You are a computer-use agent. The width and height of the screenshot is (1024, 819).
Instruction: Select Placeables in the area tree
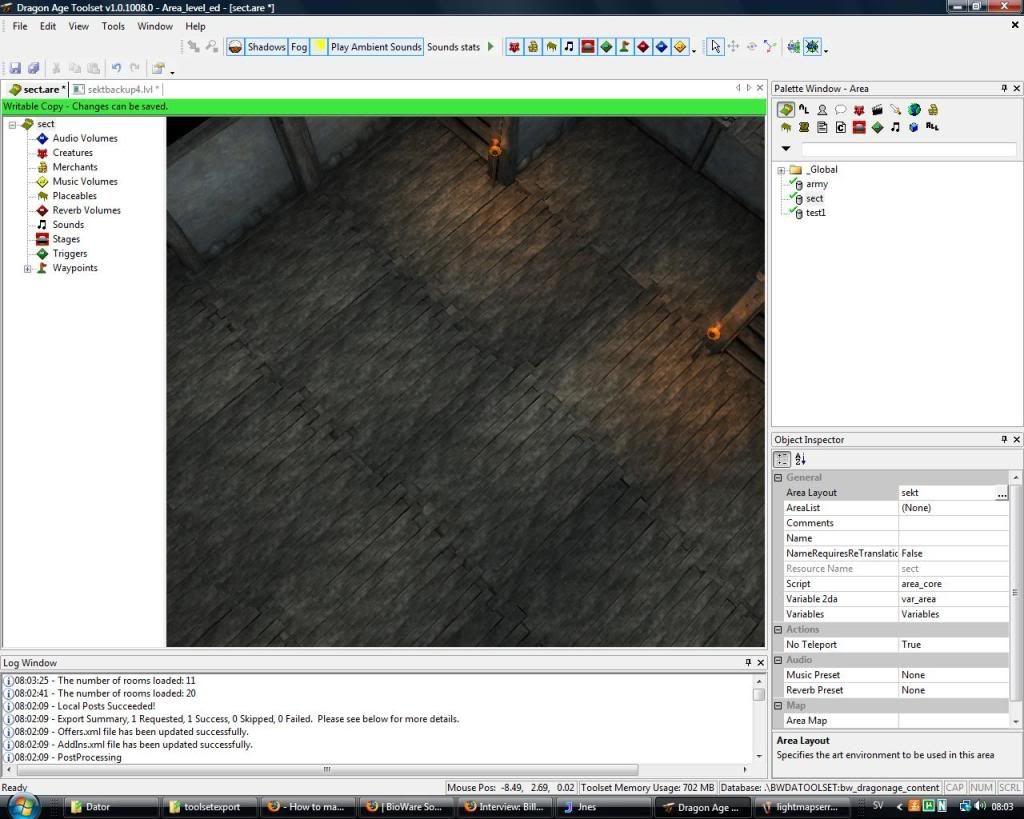74,196
